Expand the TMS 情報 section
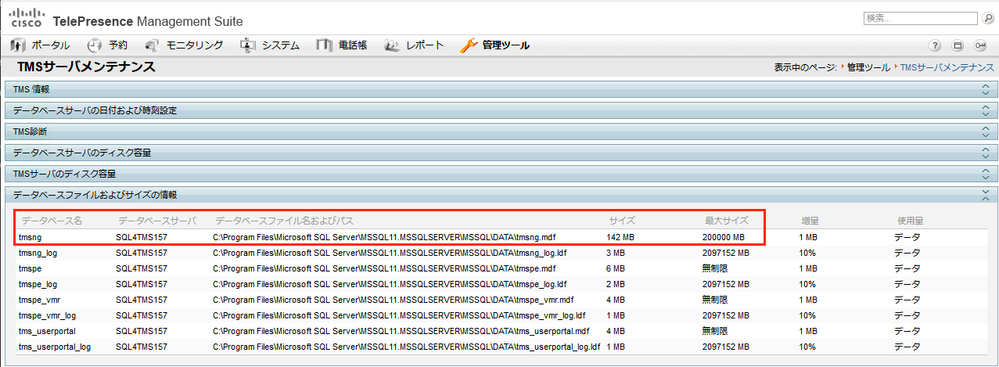Viewport: 999px width, 367px height. [x=500, y=90]
